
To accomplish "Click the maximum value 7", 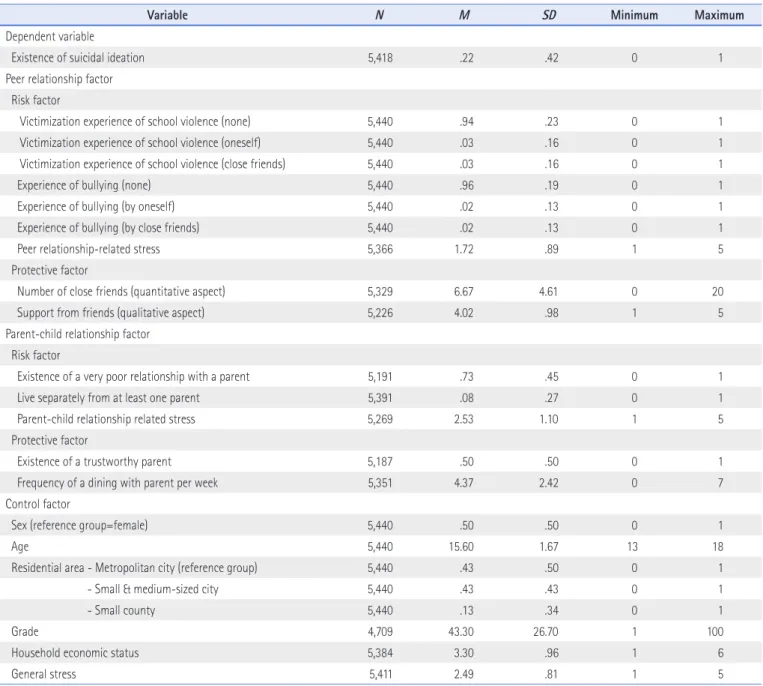I will (x=721, y=483).
